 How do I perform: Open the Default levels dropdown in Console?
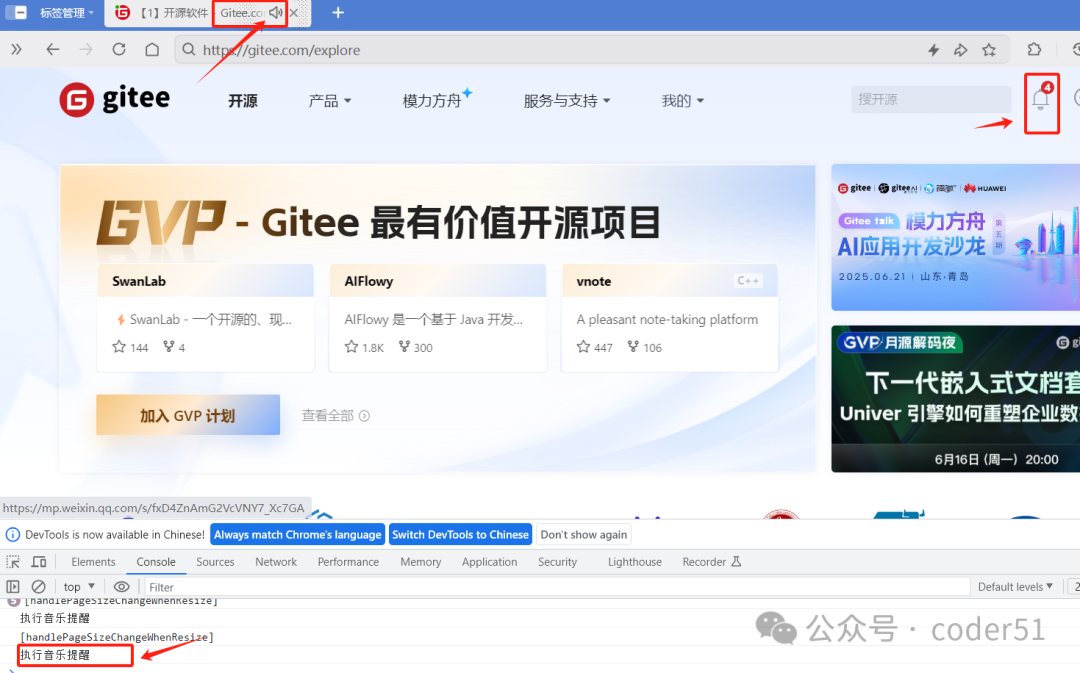pos(1013,586)
